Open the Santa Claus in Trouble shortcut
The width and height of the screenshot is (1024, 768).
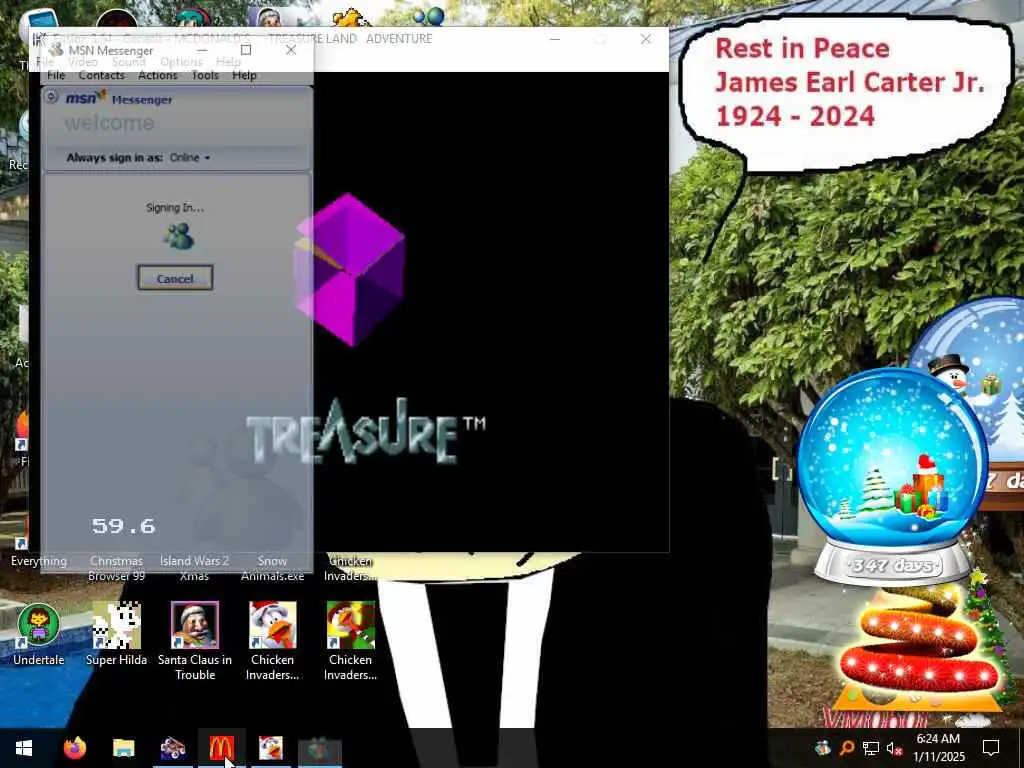point(195,641)
